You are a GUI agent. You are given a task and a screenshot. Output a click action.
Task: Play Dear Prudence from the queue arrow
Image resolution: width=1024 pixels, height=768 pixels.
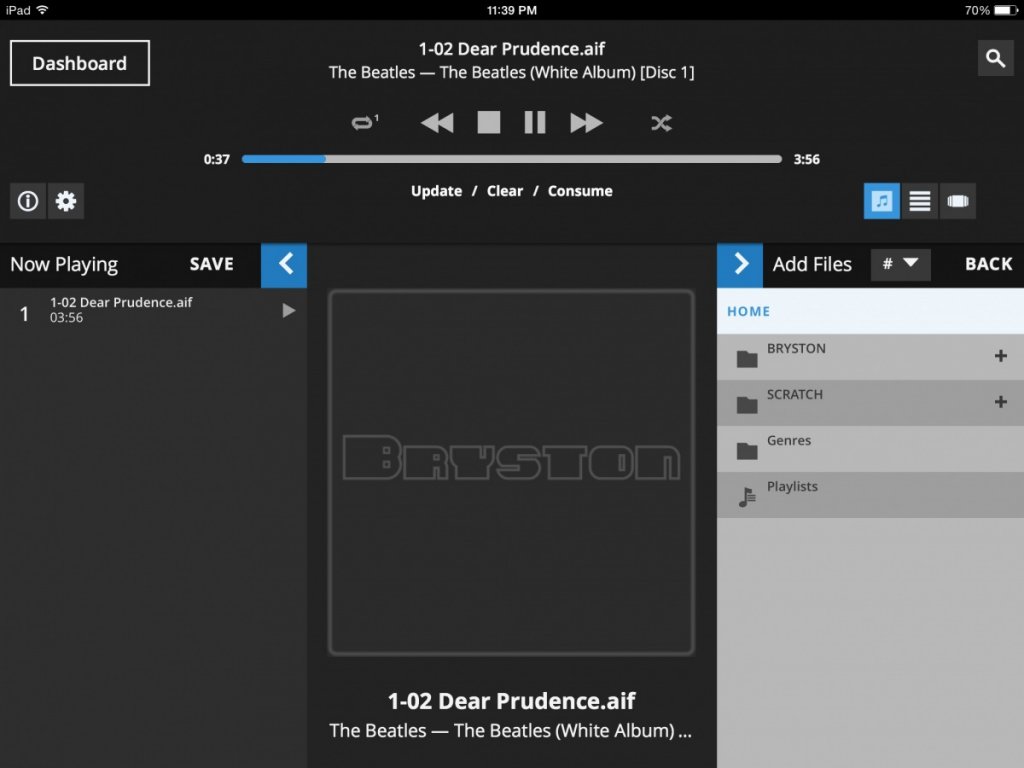click(289, 310)
